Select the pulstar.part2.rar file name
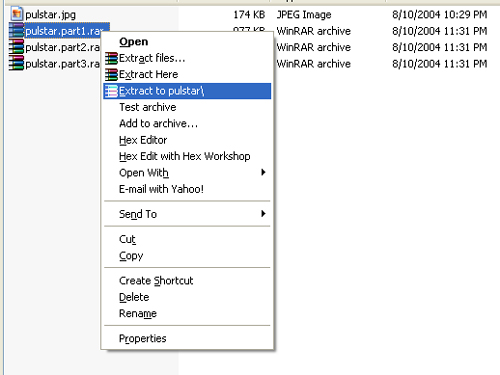Image resolution: width=500 pixels, height=375 pixels. [x=63, y=47]
